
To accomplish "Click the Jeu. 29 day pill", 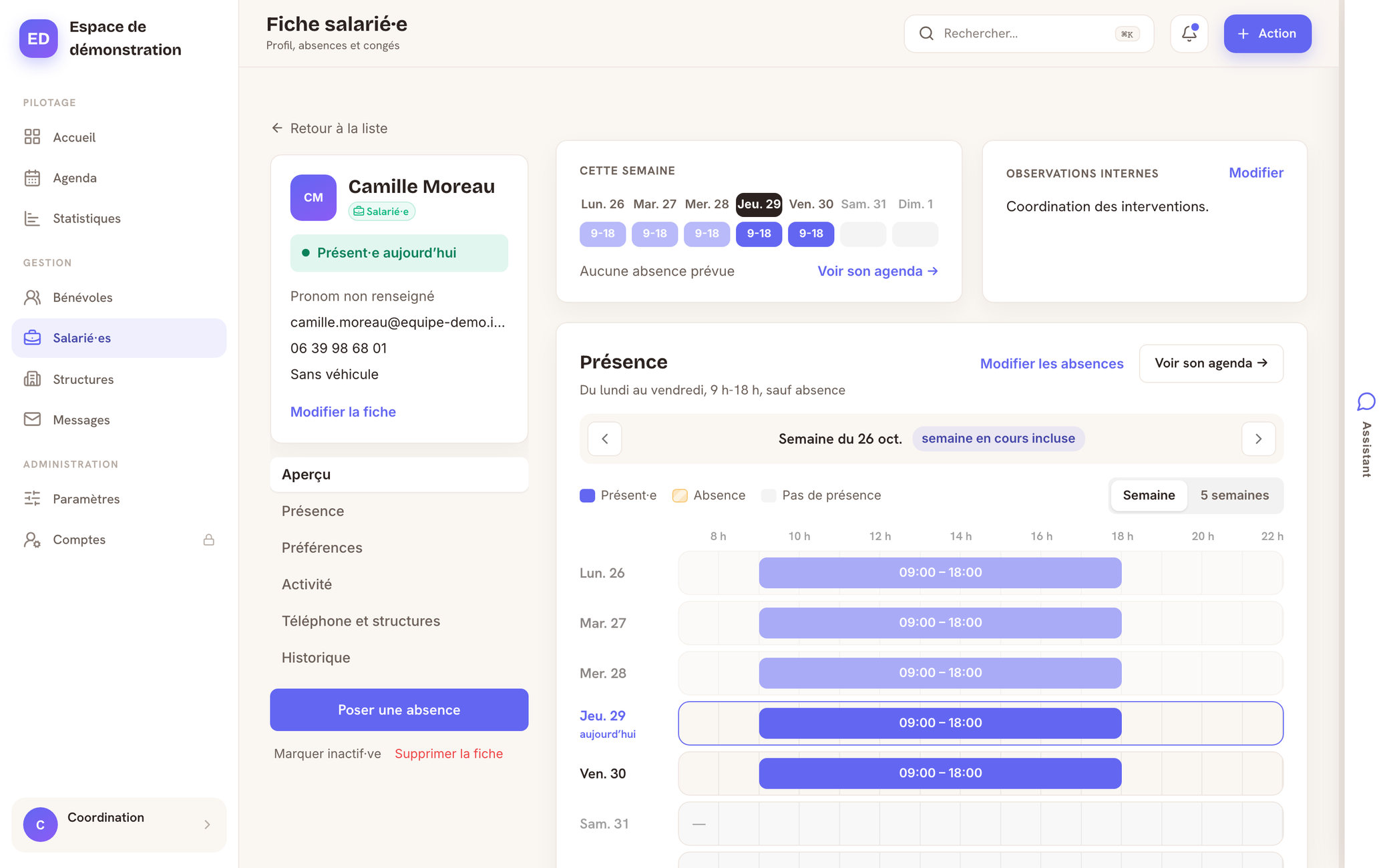I will [759, 204].
